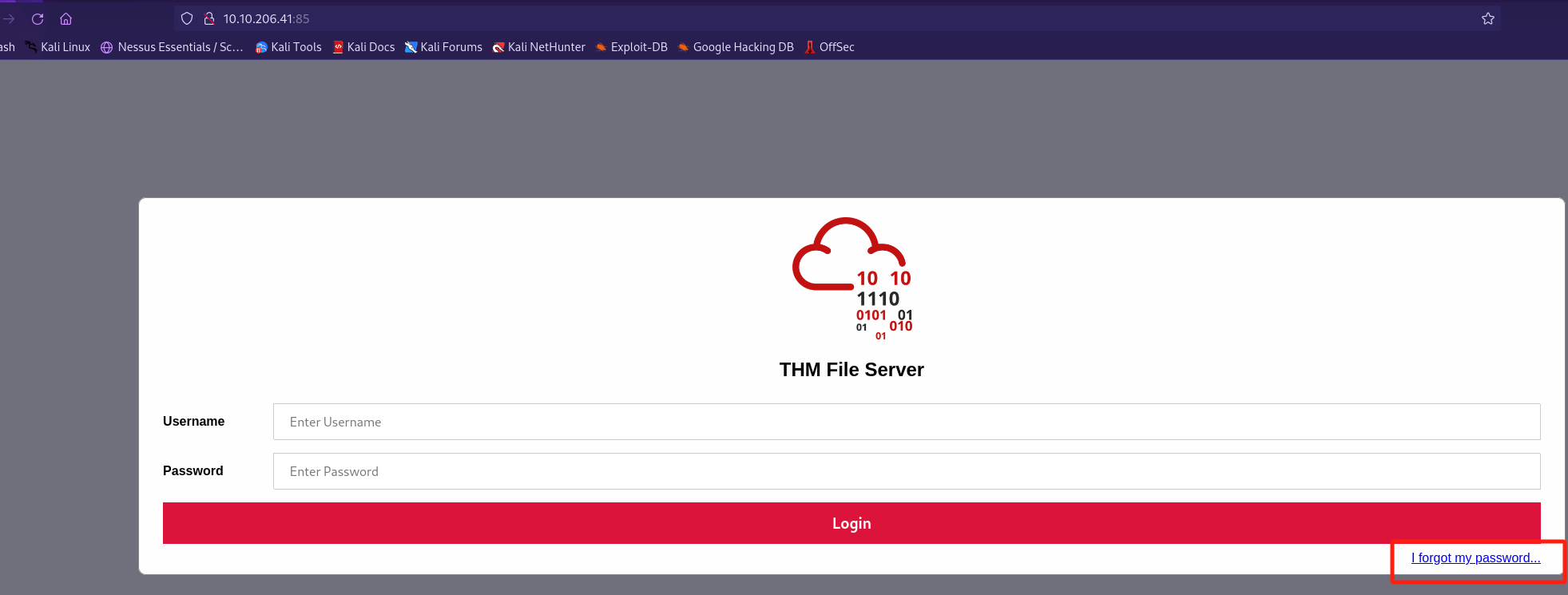Click the insecure connection padlock icon
This screenshot has height=595, width=1568.
click(209, 18)
